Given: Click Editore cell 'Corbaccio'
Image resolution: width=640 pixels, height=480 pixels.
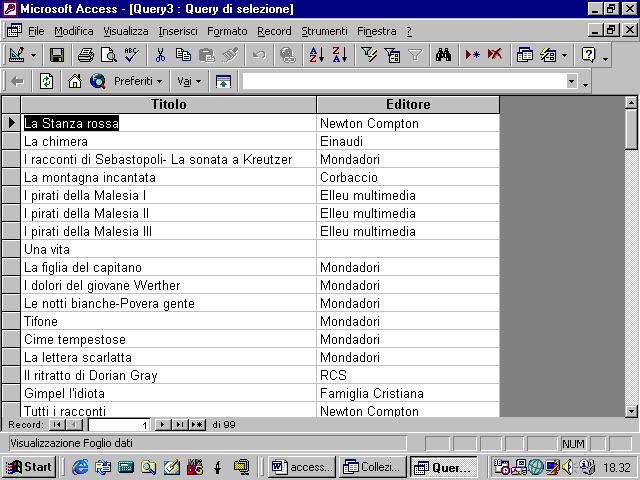Looking at the screenshot, I should point(408,177).
